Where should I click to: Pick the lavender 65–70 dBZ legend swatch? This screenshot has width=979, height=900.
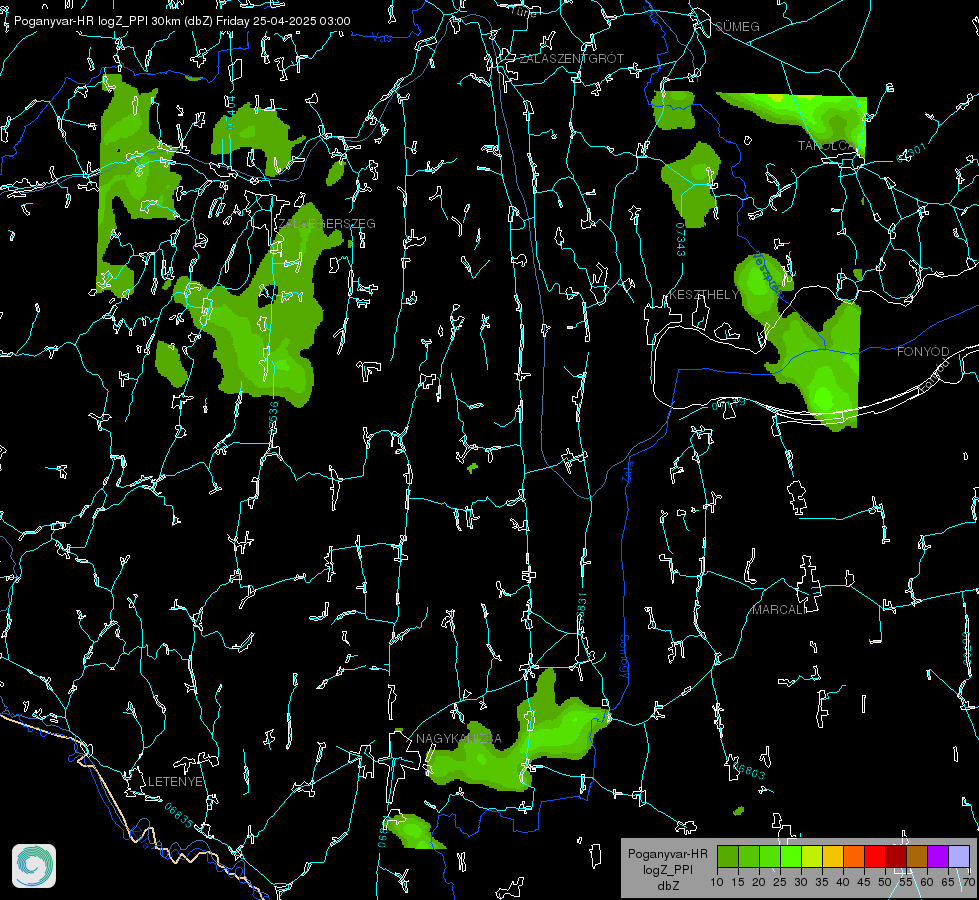(x=959, y=856)
